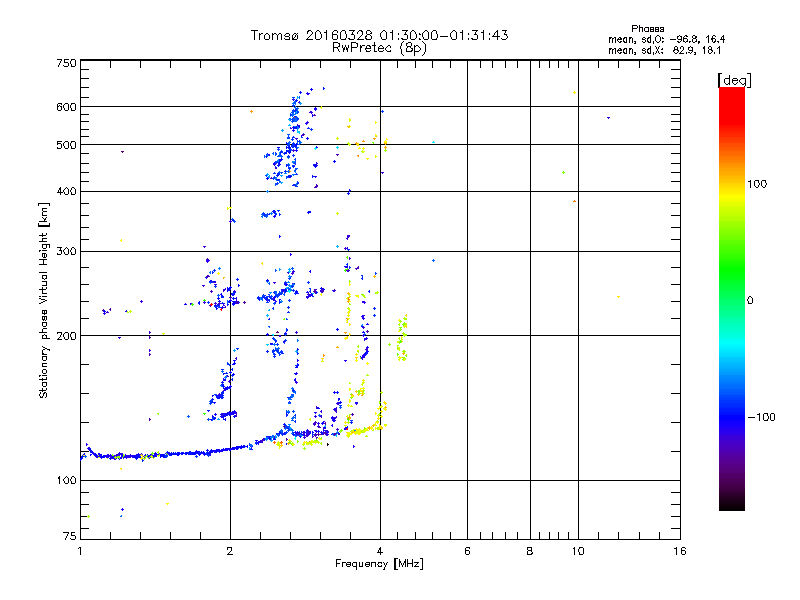Click the x-axis tick label "2"
The width and height of the screenshot is (800, 600).
[x=230, y=551]
